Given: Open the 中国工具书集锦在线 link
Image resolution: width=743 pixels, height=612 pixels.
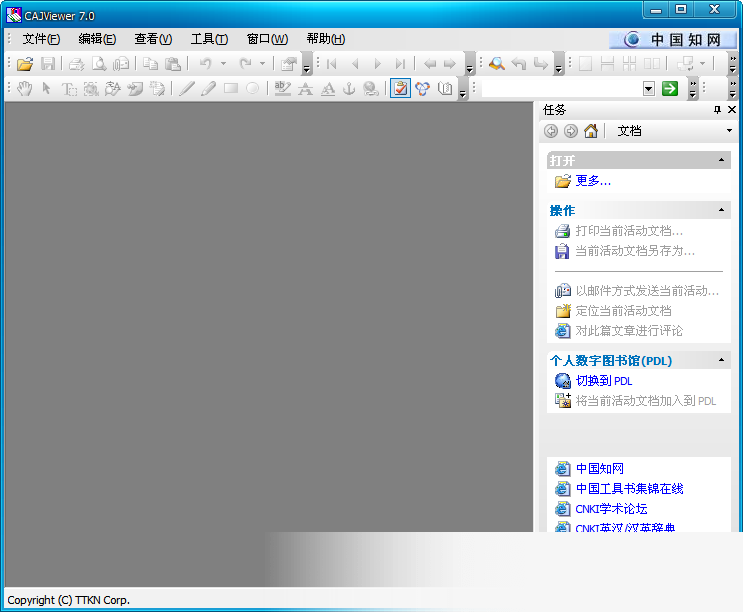Looking at the screenshot, I should pos(629,488).
